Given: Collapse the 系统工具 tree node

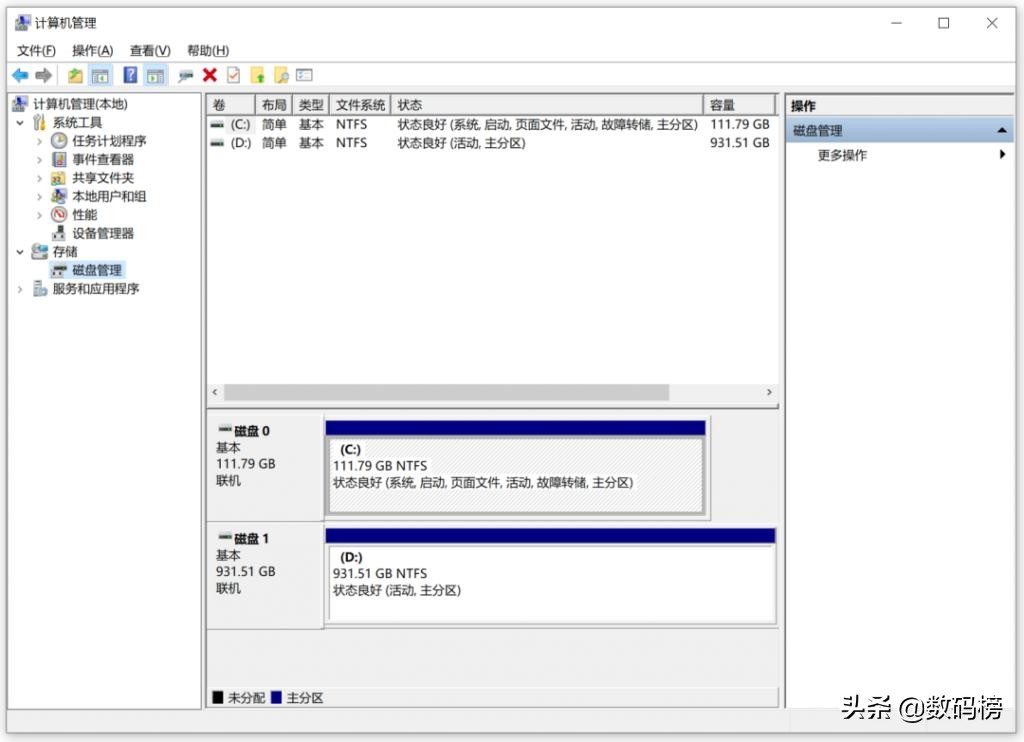Looking at the screenshot, I should [20, 122].
